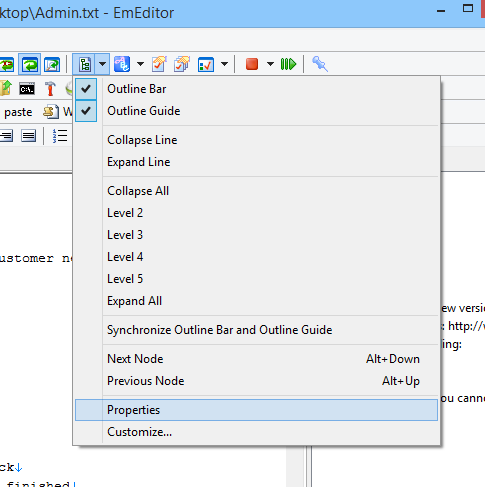Minimize the EmEditor window

point(441,11)
